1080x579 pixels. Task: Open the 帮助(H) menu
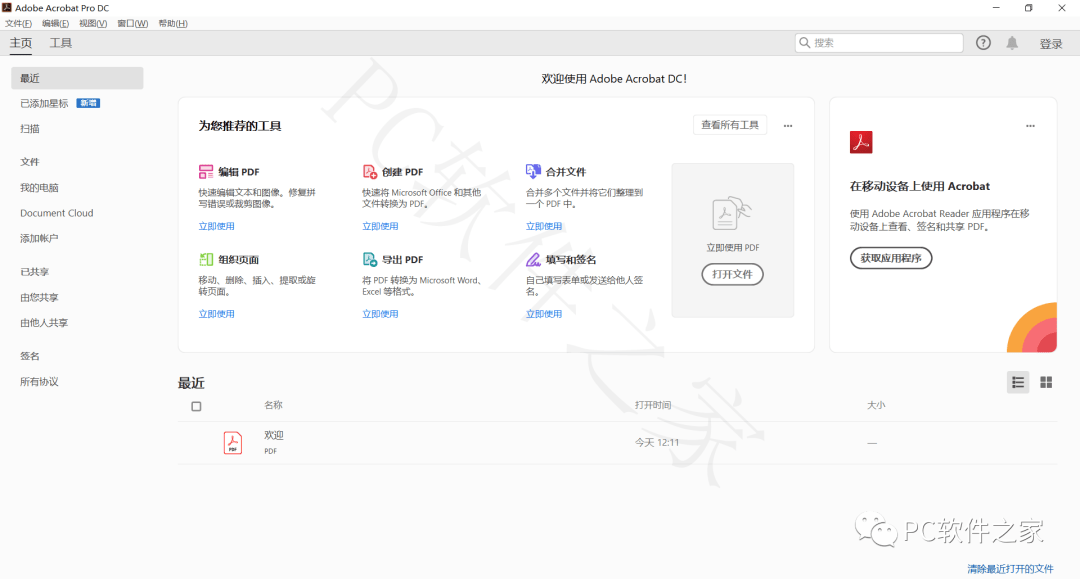click(x=173, y=23)
